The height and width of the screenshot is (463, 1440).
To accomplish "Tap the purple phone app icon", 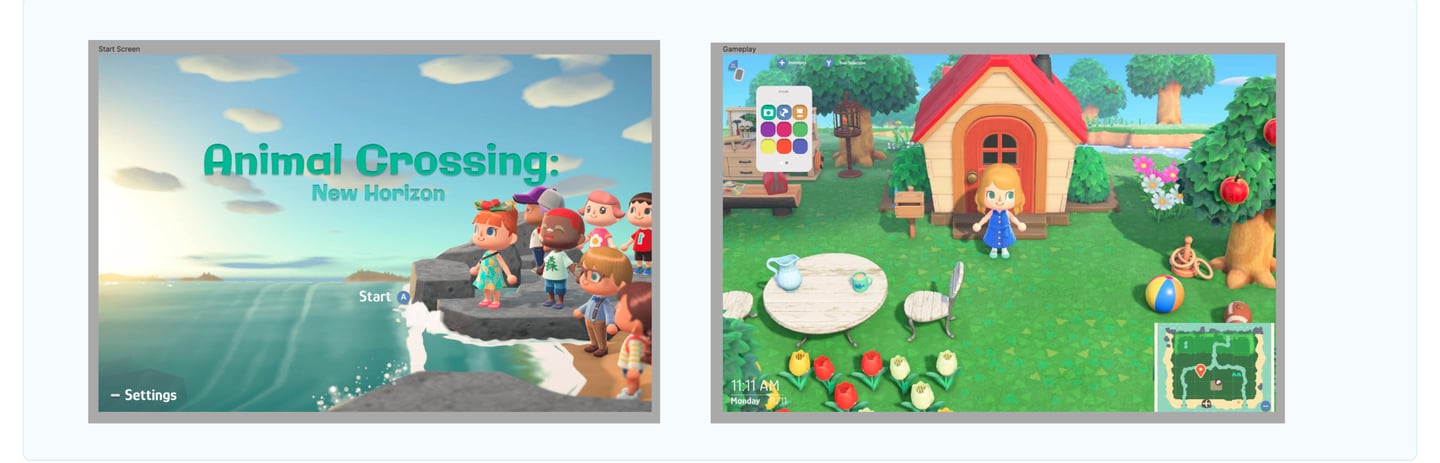I will pos(768,129).
